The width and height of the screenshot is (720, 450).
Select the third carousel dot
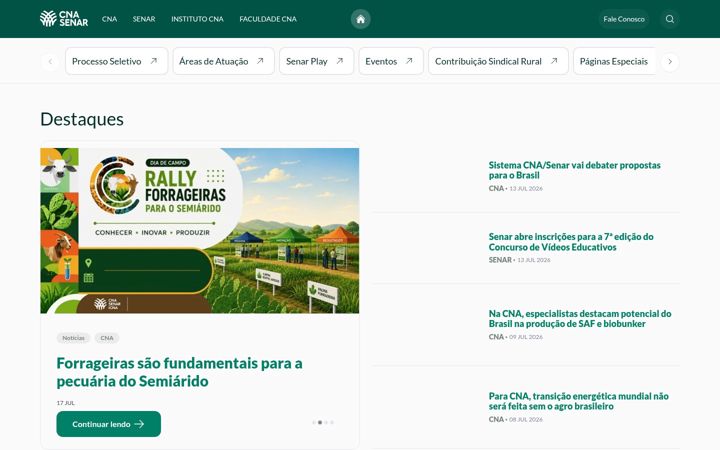click(x=326, y=422)
